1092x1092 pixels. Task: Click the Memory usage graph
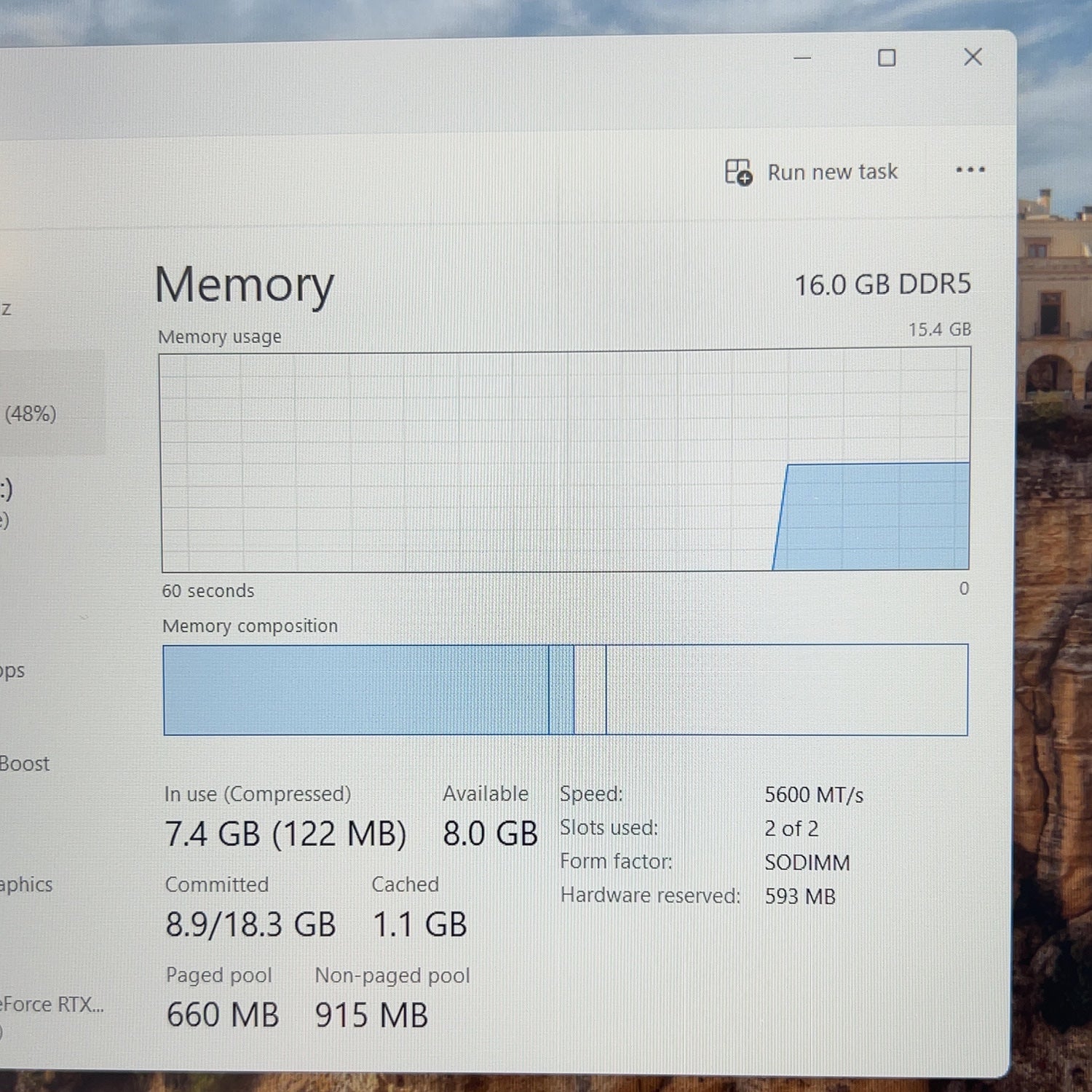[565, 461]
